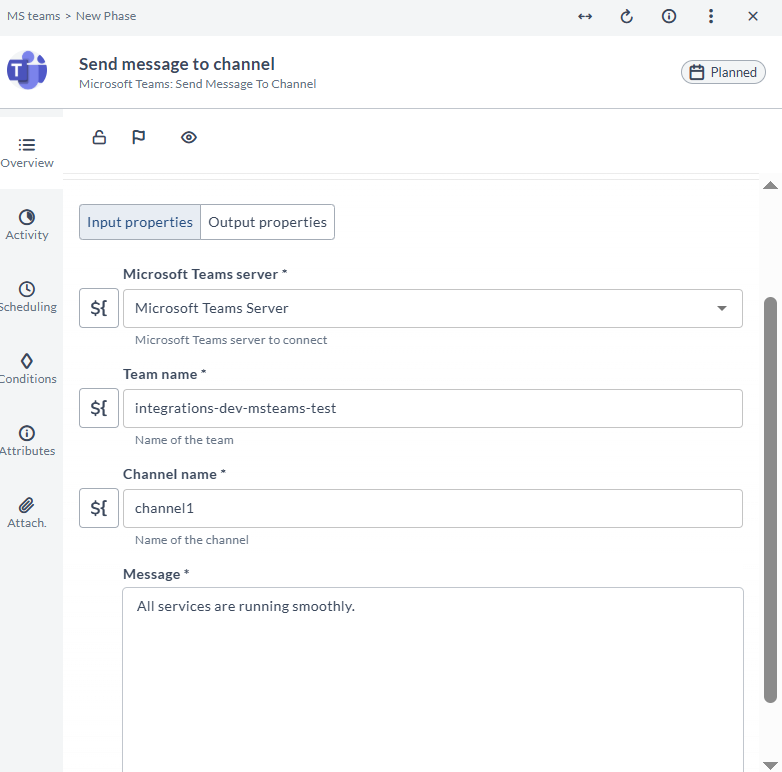
Task: Open the Overview sidebar tab
Action: pos(27,154)
